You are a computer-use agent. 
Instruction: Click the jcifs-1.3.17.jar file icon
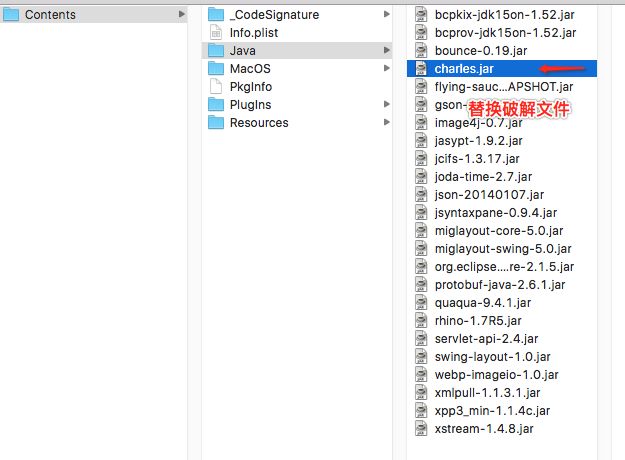(x=421, y=159)
